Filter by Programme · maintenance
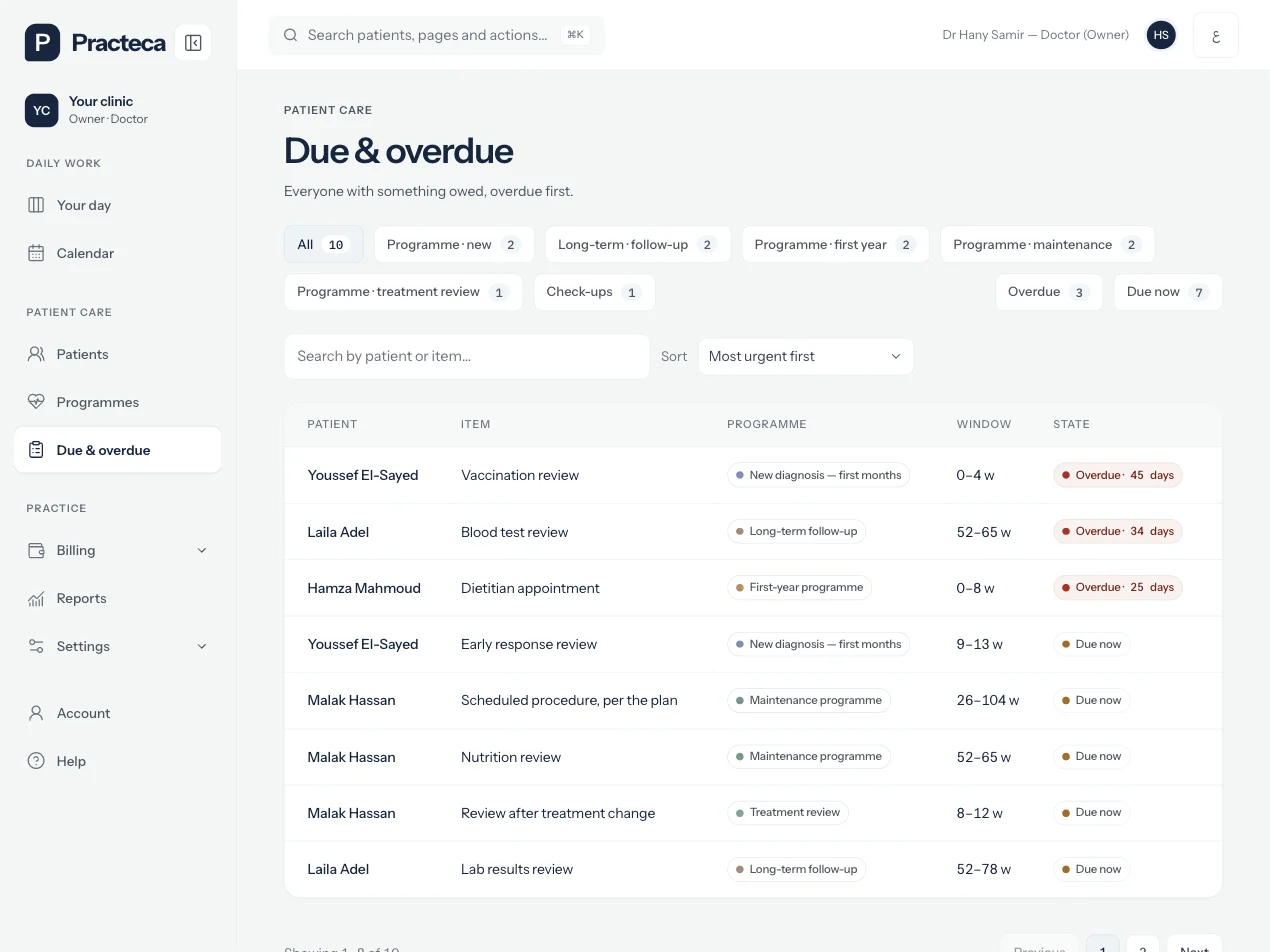Image resolution: width=1270 pixels, height=952 pixels. click(x=1047, y=245)
